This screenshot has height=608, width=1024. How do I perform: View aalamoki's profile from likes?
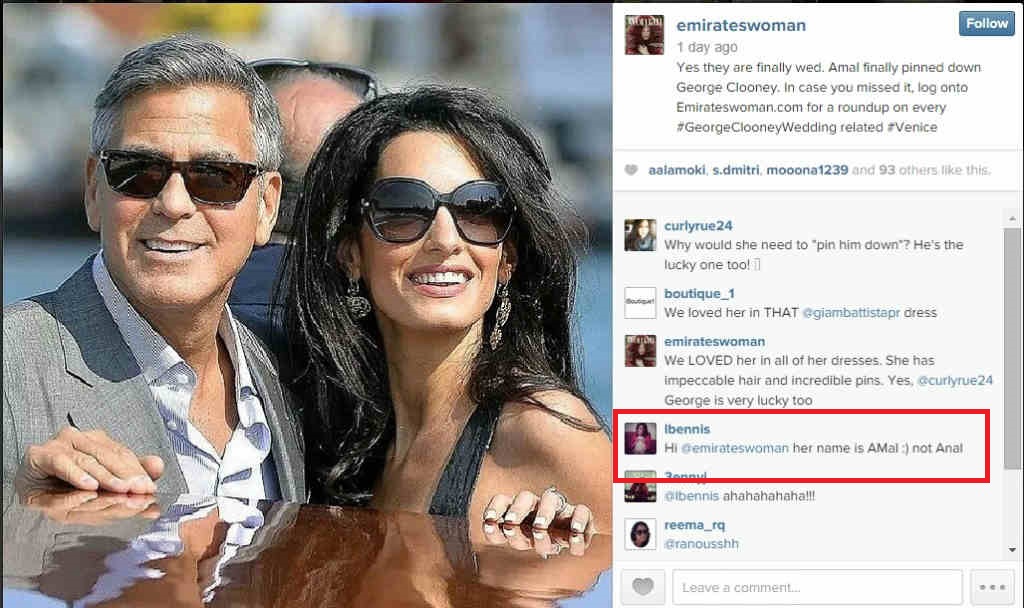tap(677, 170)
